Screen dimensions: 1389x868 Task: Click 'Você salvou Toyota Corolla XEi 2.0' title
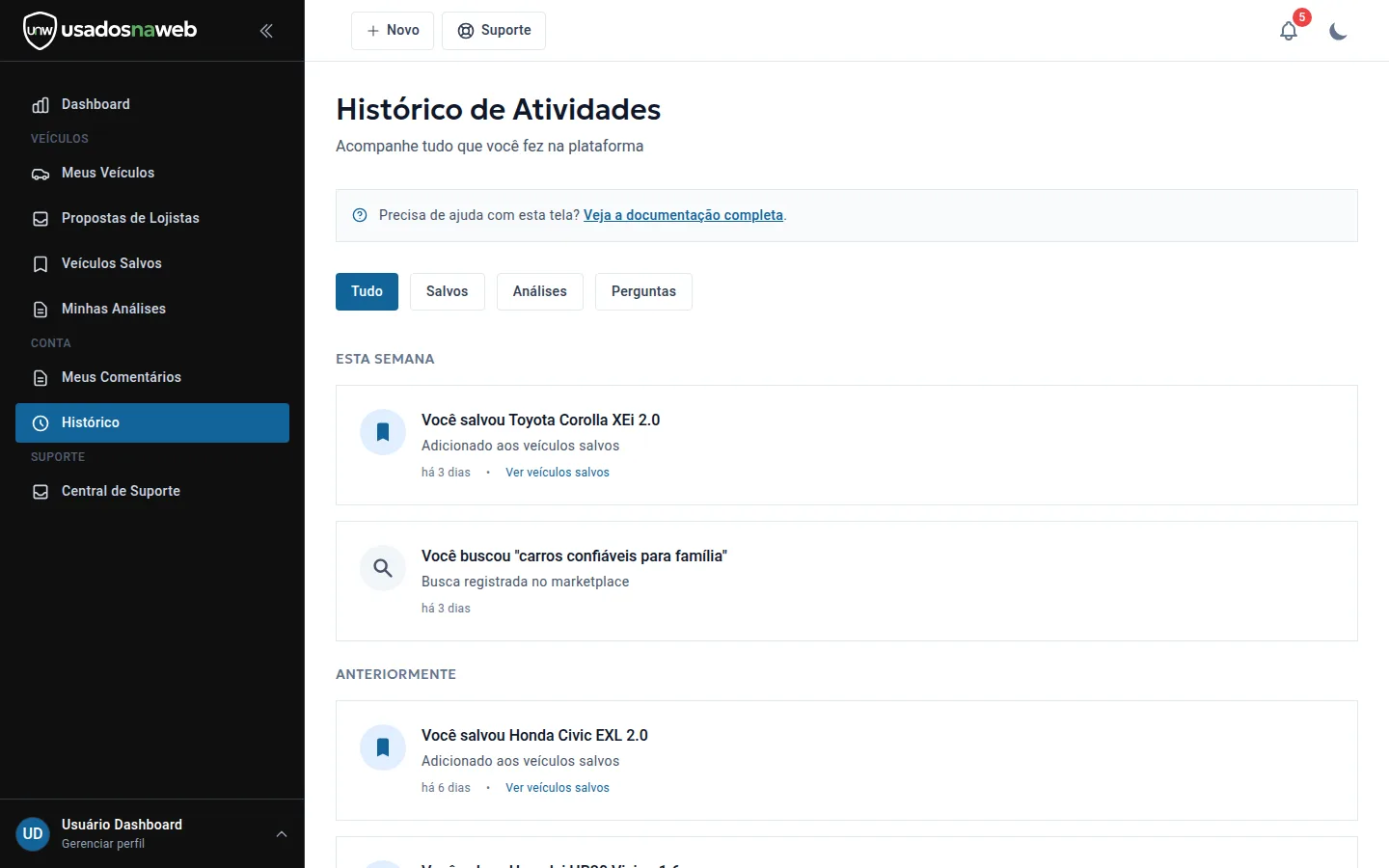541,420
